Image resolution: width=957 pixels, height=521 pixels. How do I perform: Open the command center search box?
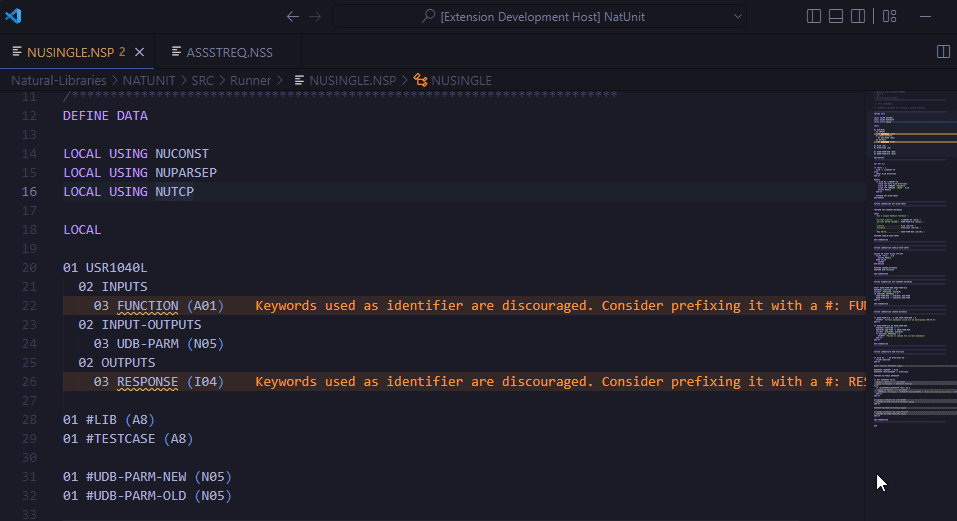[539, 16]
